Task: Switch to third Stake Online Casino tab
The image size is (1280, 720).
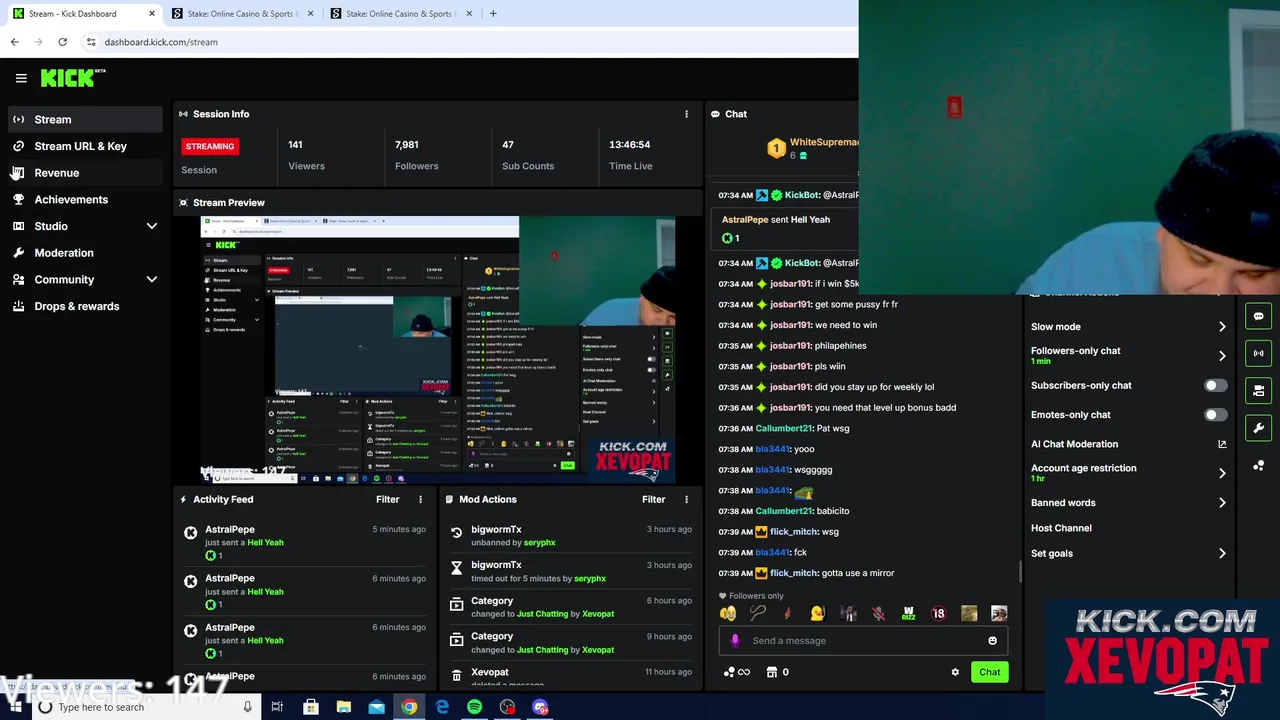Action: 401,14
